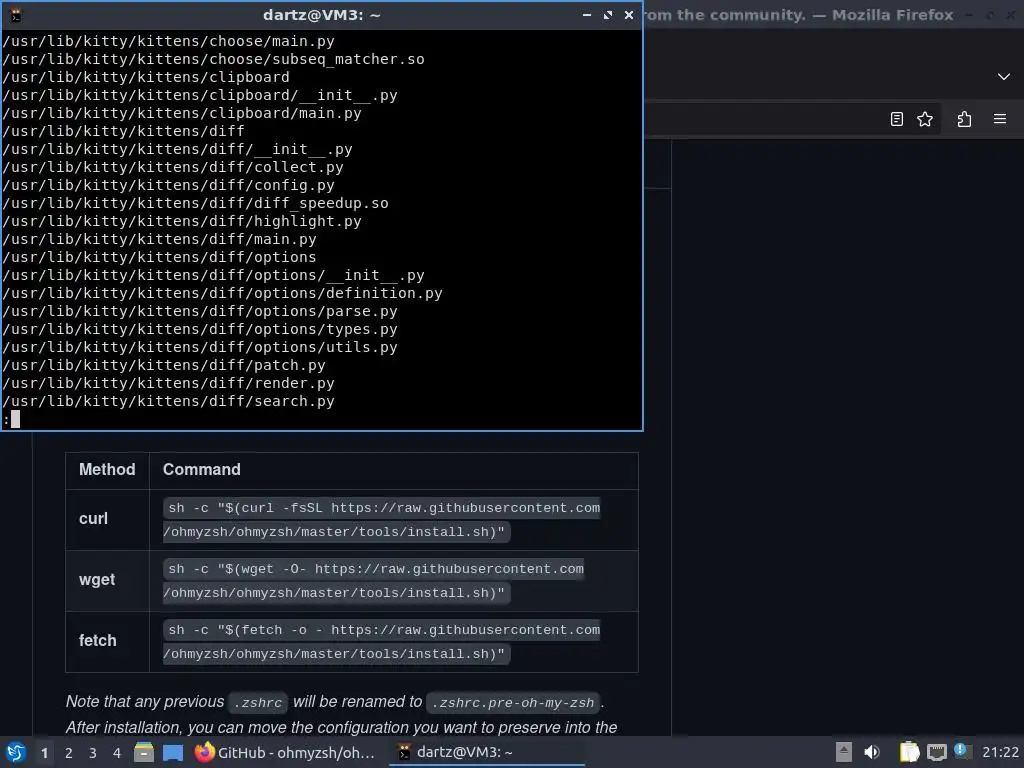The height and width of the screenshot is (768, 1024).
Task: Open the network status tray icon
Action: pyautogui.click(x=936, y=752)
